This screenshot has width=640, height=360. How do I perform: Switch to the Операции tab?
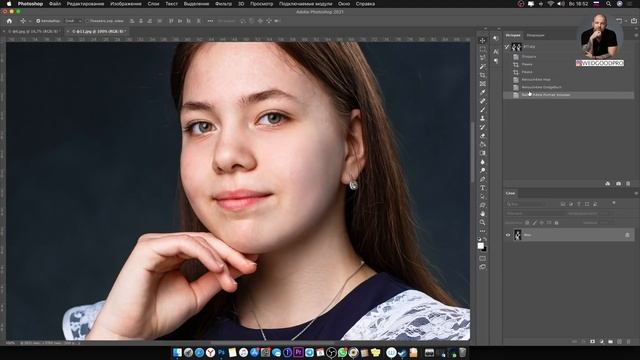point(535,36)
